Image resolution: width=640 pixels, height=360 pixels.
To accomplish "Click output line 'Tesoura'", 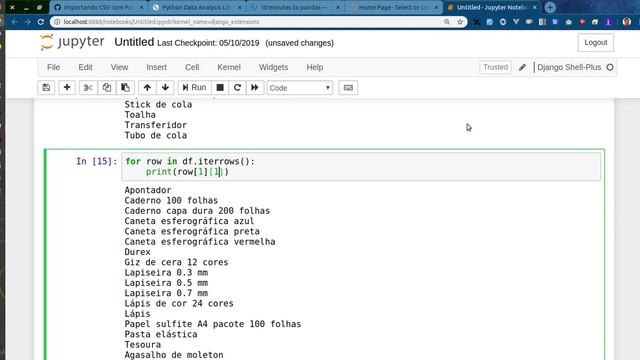I will [142, 344].
